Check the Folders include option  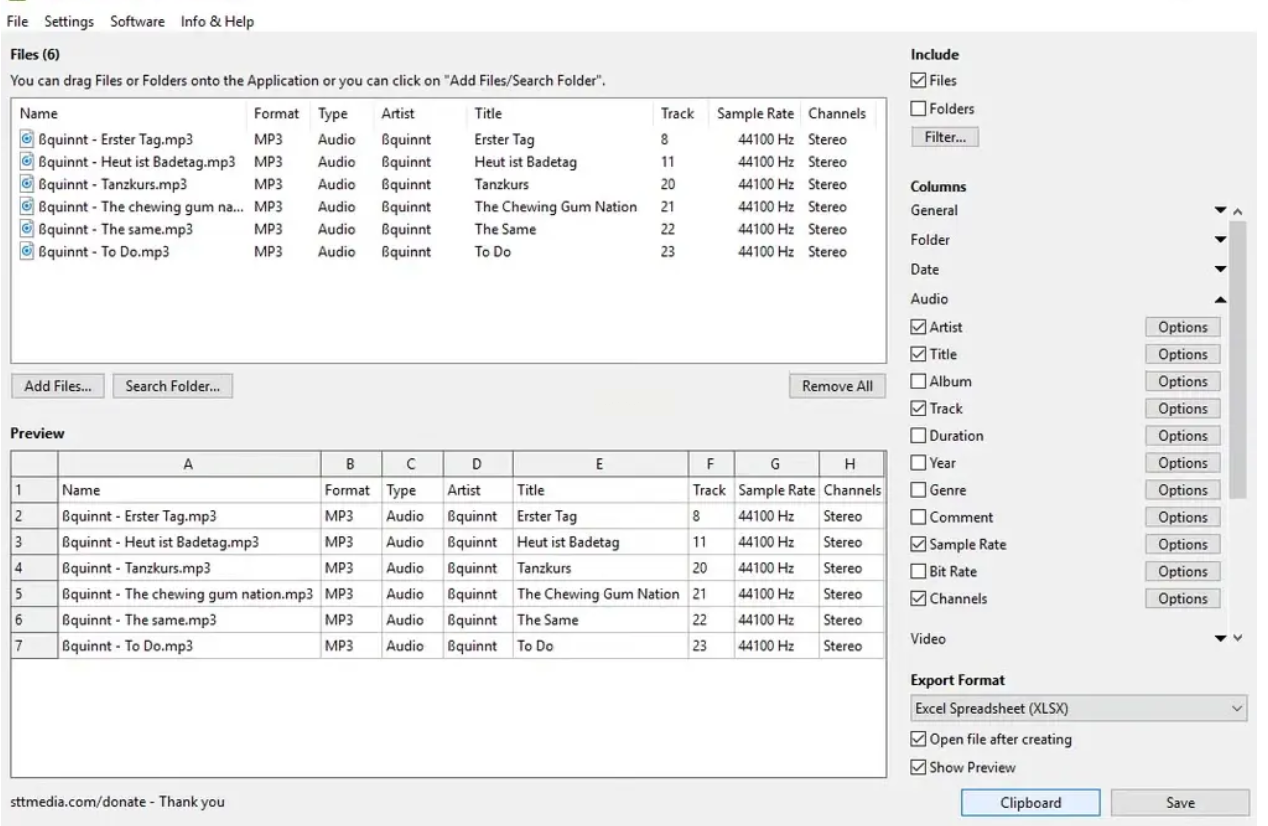point(918,109)
